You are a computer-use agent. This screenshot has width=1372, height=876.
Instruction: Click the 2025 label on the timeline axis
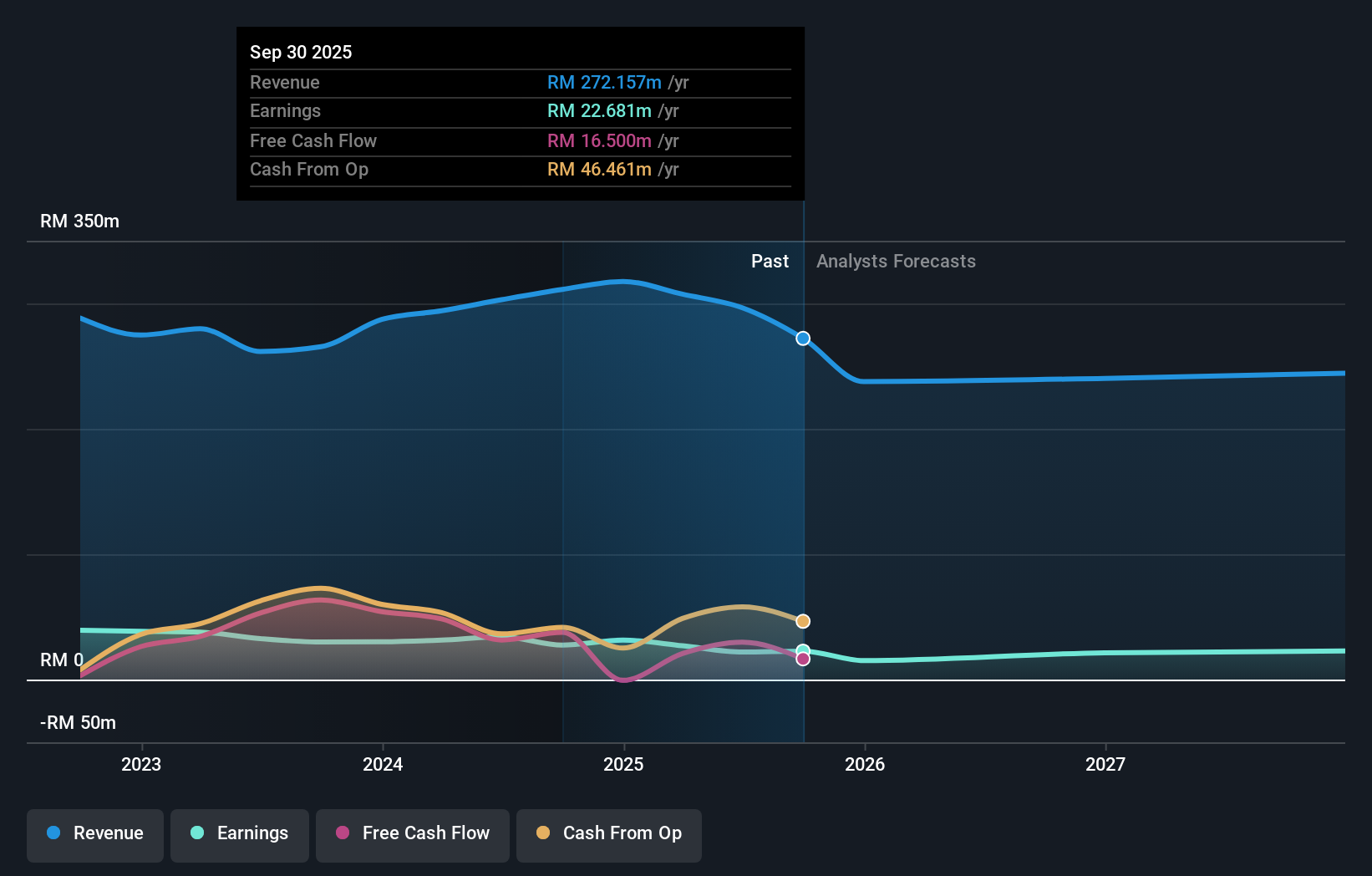(x=624, y=764)
